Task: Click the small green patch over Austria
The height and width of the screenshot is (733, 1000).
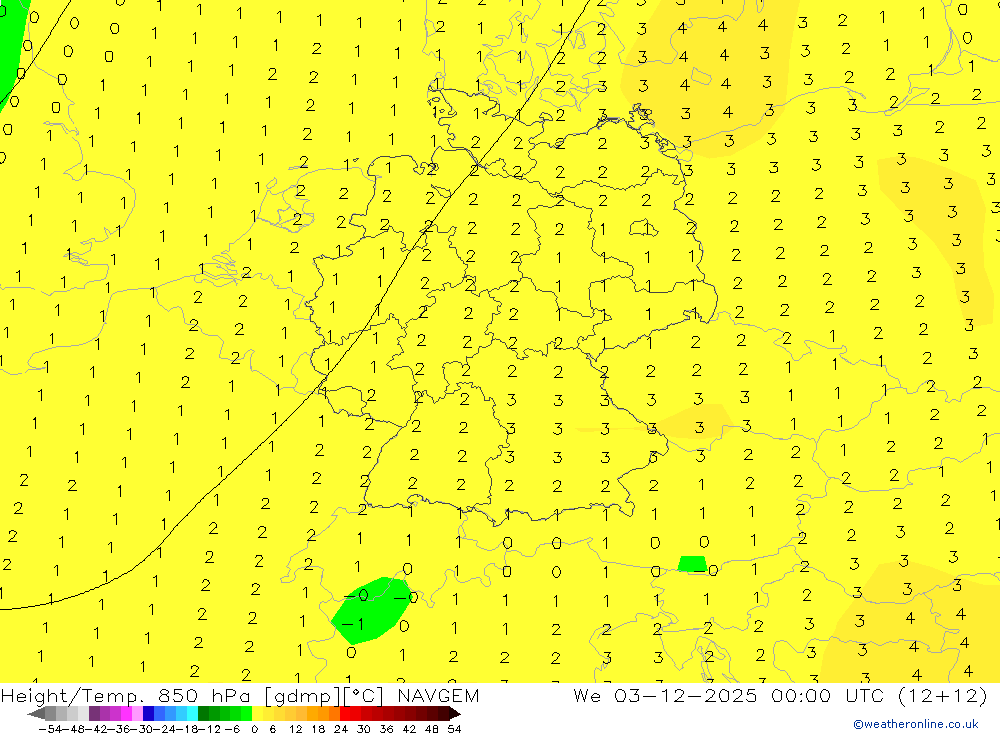Action: coord(692,564)
